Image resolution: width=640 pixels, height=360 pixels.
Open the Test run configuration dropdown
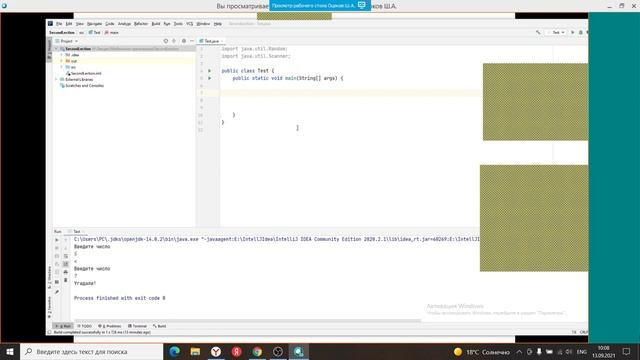click(557, 32)
